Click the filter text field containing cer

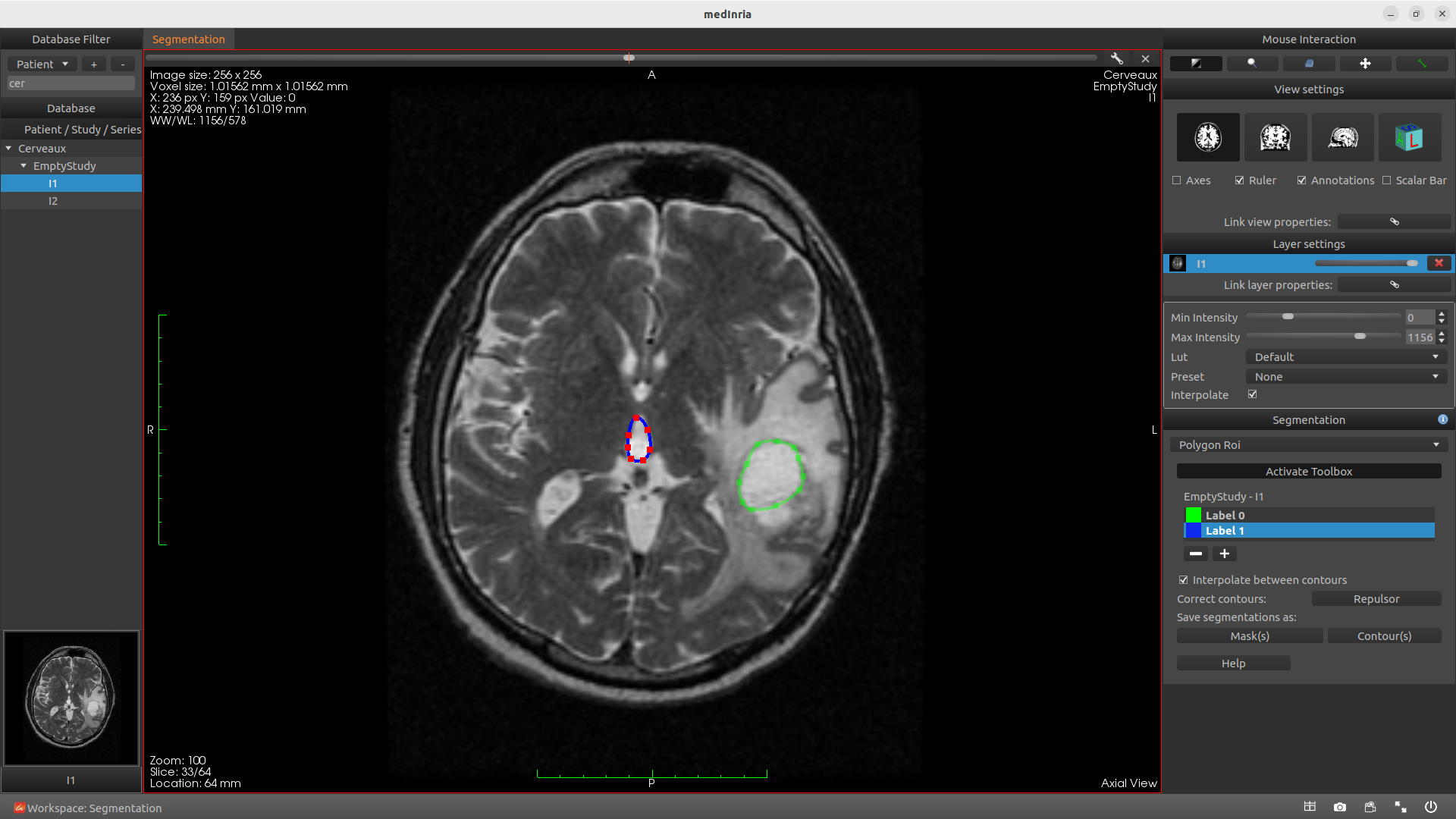71,83
